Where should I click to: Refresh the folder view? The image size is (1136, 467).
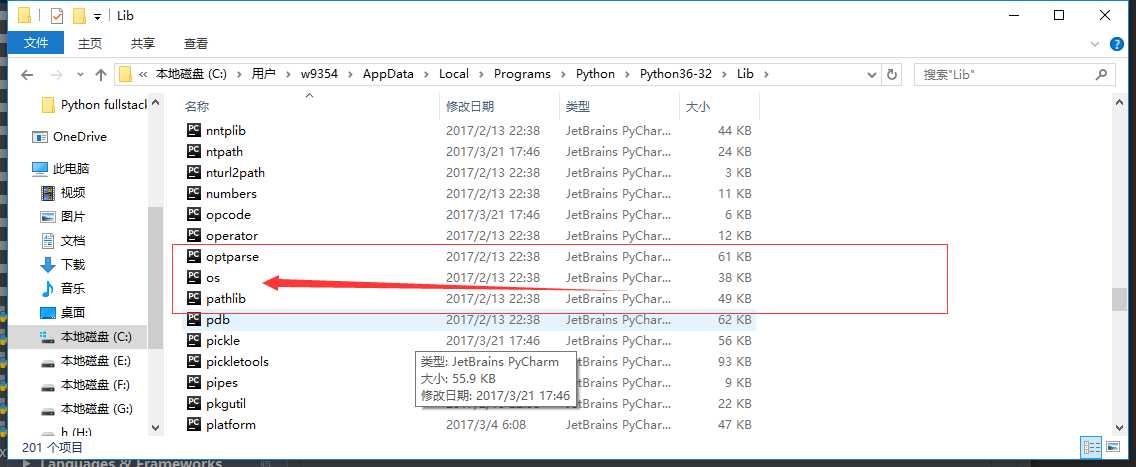(892, 74)
